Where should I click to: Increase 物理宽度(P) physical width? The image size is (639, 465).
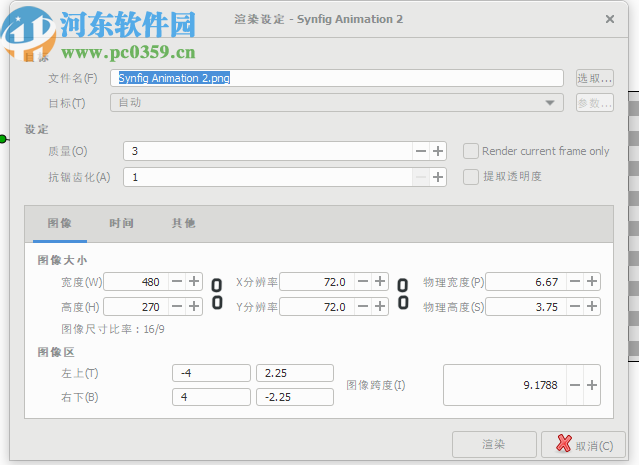(x=592, y=281)
